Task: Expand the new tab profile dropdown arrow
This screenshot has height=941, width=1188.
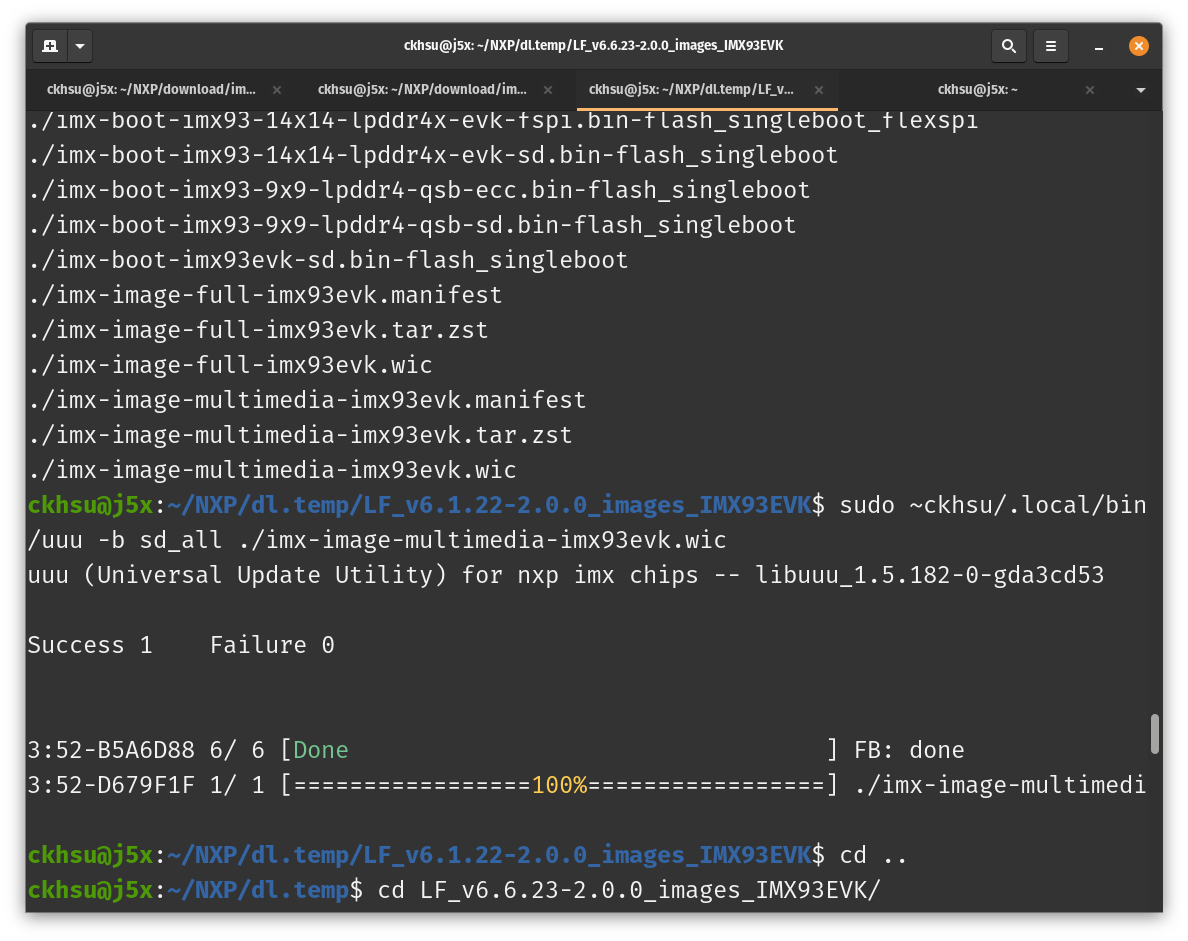Action: click(80, 46)
